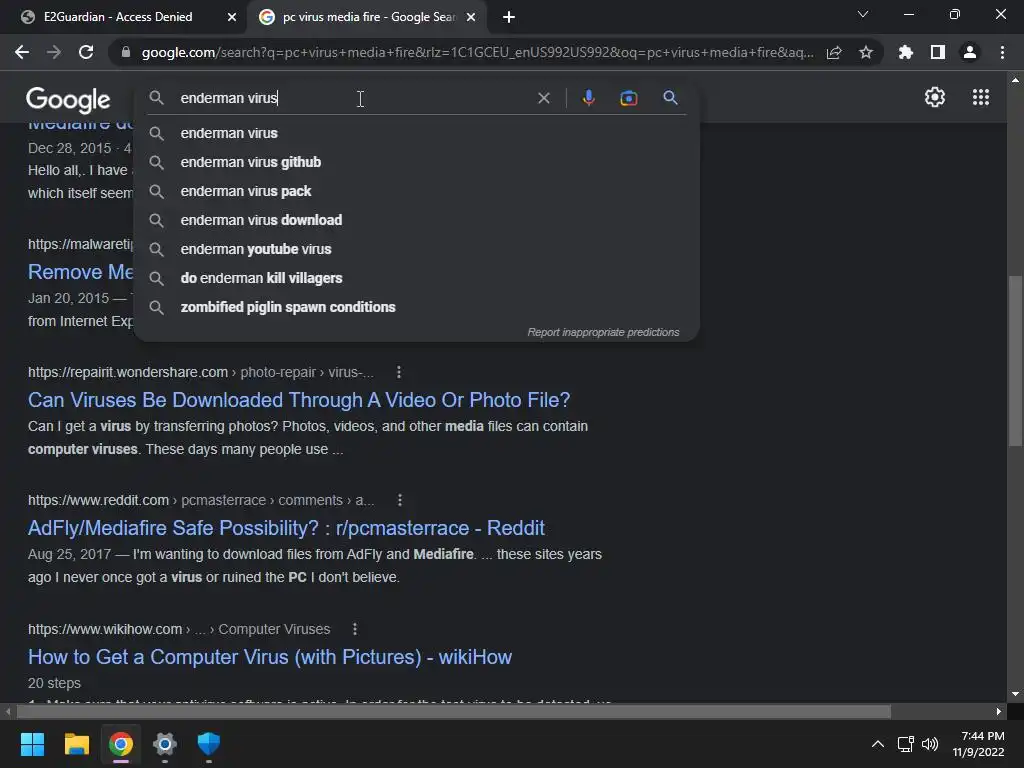Open more options for wikihow result

click(x=355, y=629)
